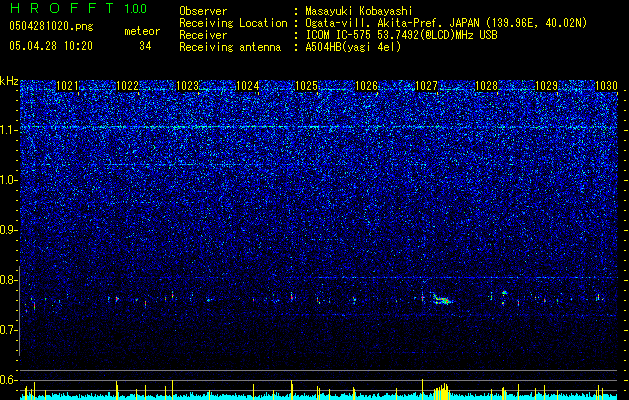629x400 pixels.
Task: Click the kHz axis unit label
Action: 9,81
